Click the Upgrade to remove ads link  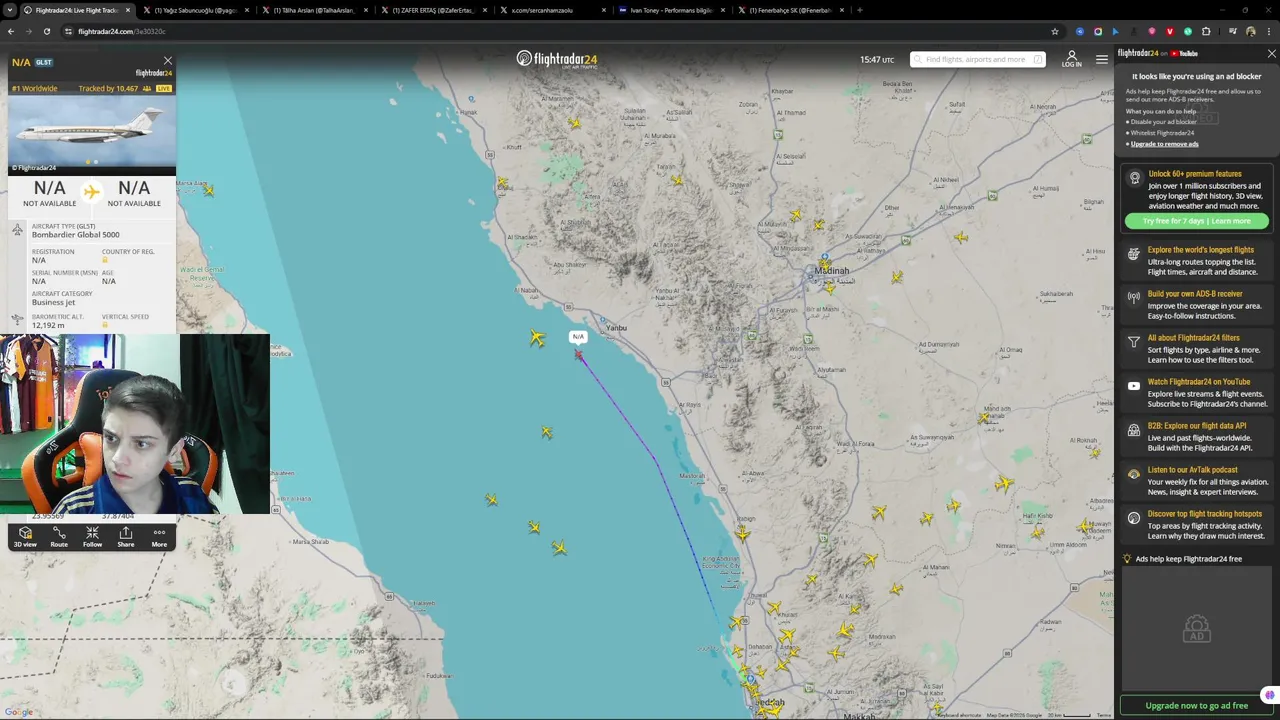pos(1164,144)
